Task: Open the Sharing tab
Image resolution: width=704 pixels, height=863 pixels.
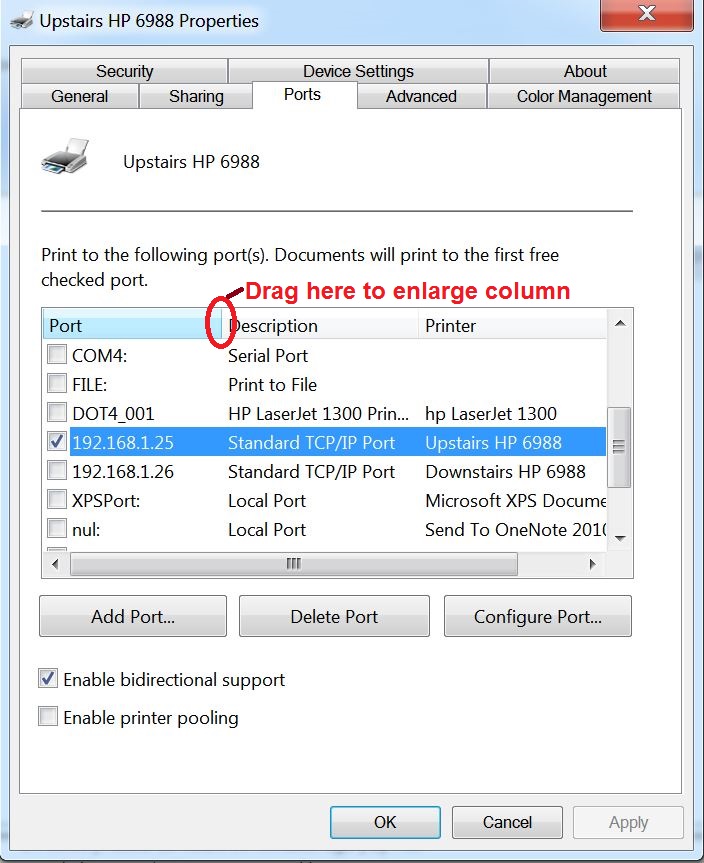Action: [x=196, y=96]
